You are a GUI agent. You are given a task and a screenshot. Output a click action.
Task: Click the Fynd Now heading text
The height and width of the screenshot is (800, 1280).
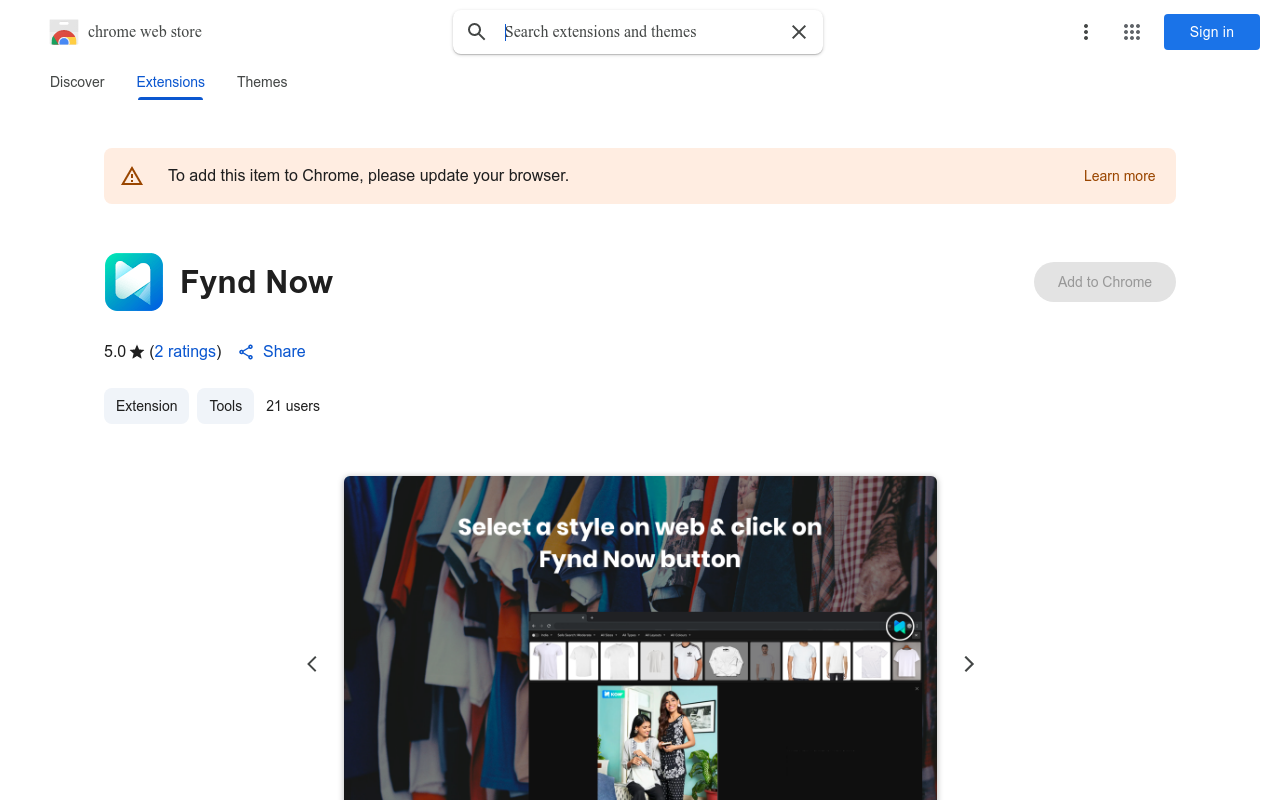[x=257, y=282]
